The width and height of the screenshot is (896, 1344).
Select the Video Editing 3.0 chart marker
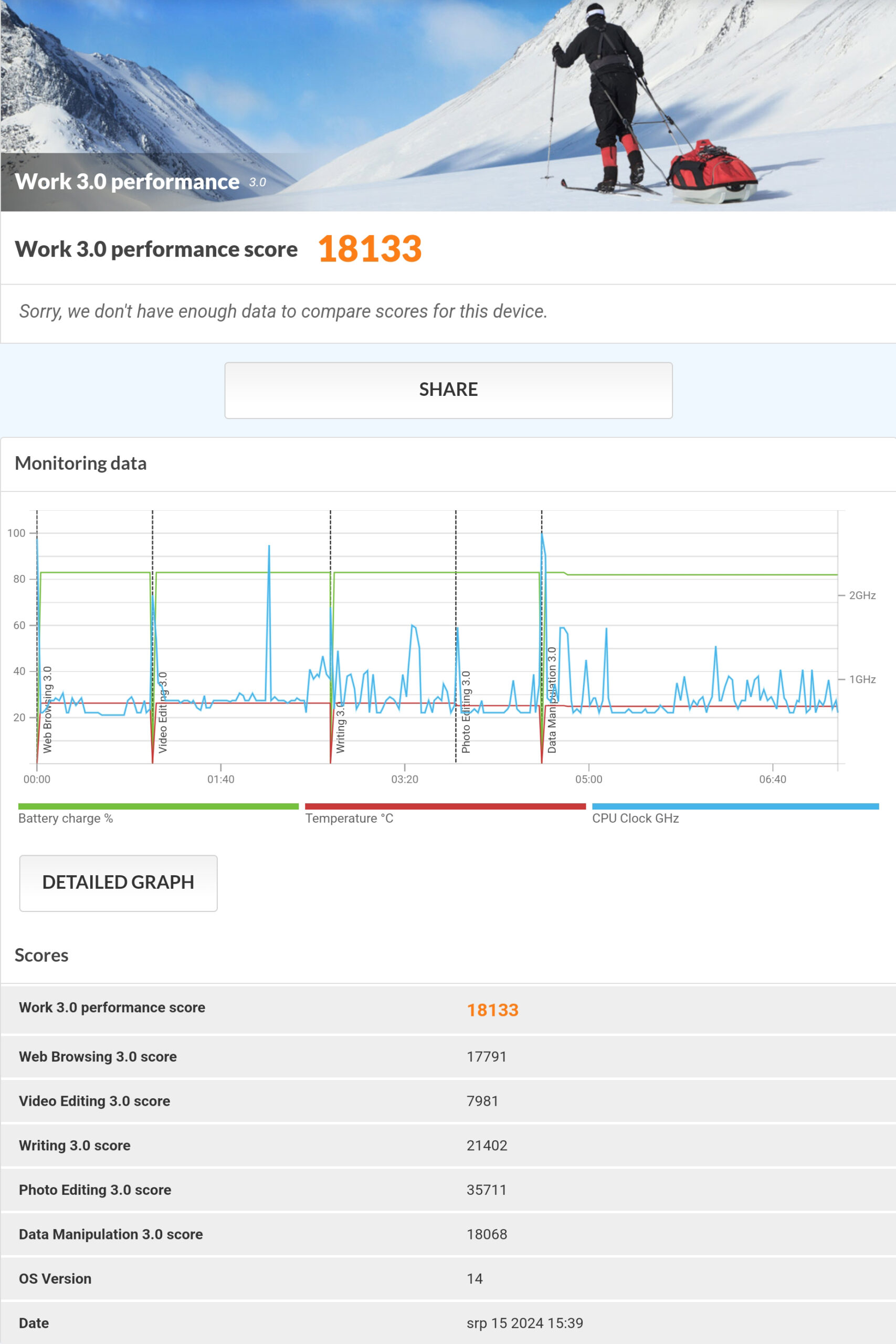click(x=163, y=712)
